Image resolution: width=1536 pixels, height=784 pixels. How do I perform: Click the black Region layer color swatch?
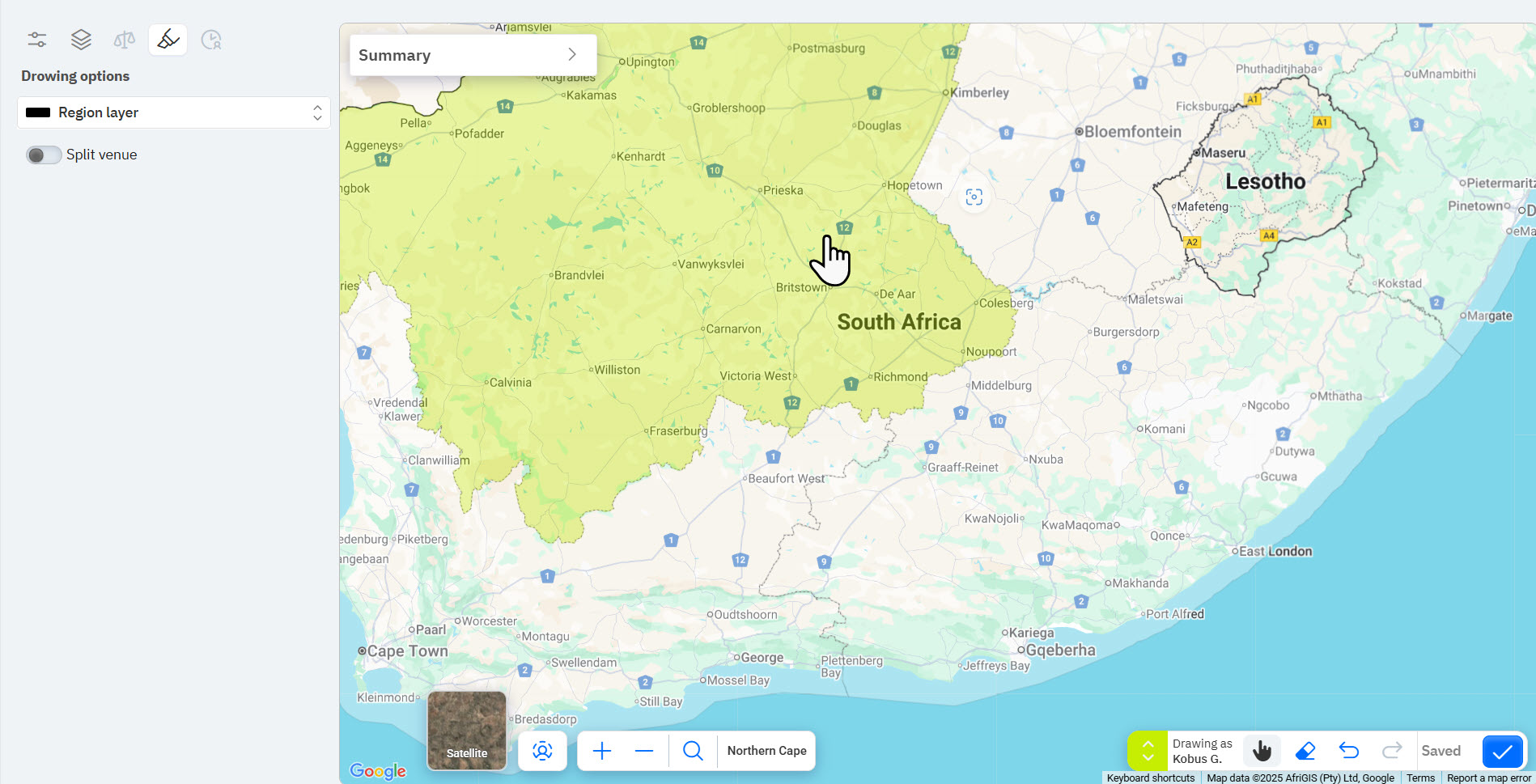click(x=38, y=112)
